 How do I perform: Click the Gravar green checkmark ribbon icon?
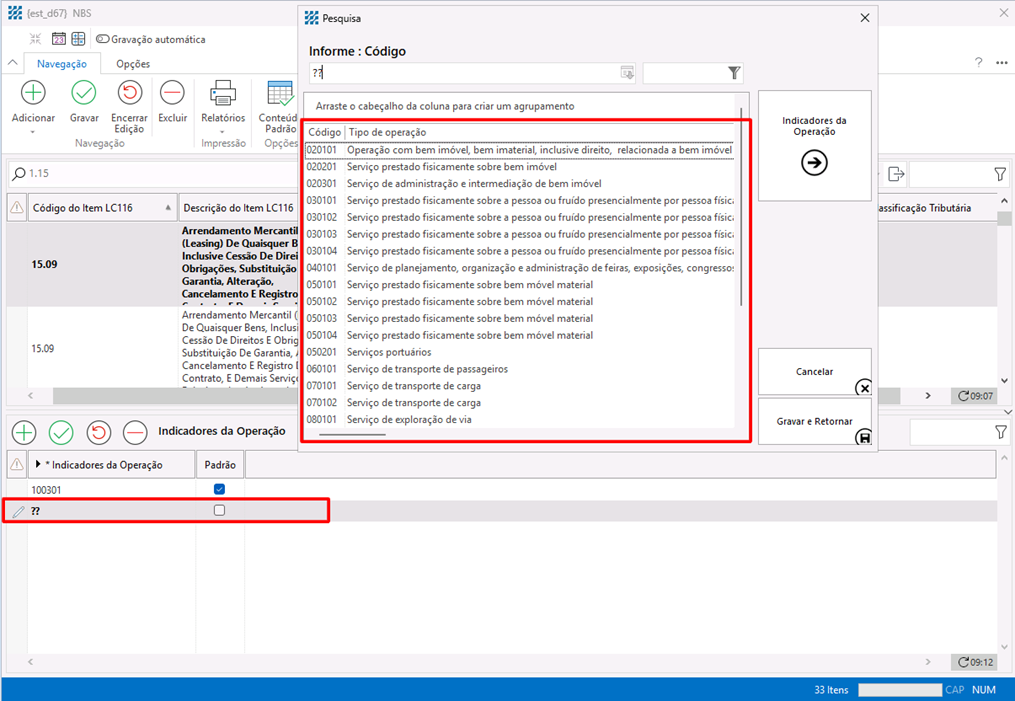click(84, 93)
